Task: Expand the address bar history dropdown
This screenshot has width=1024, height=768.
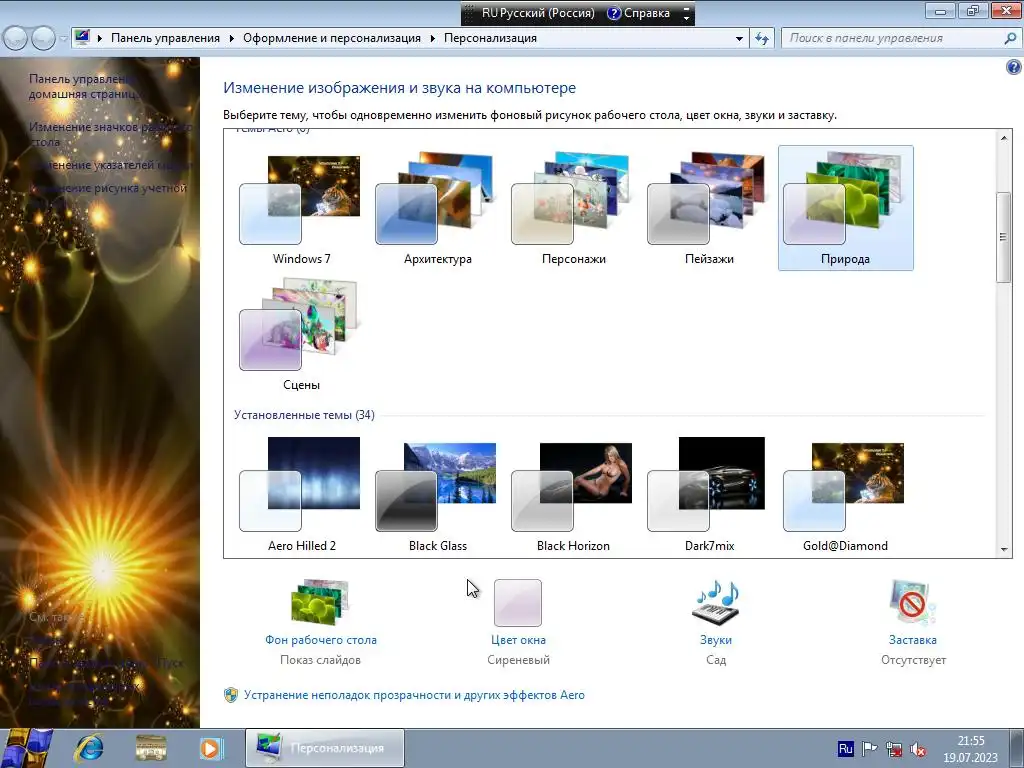Action: coord(739,39)
